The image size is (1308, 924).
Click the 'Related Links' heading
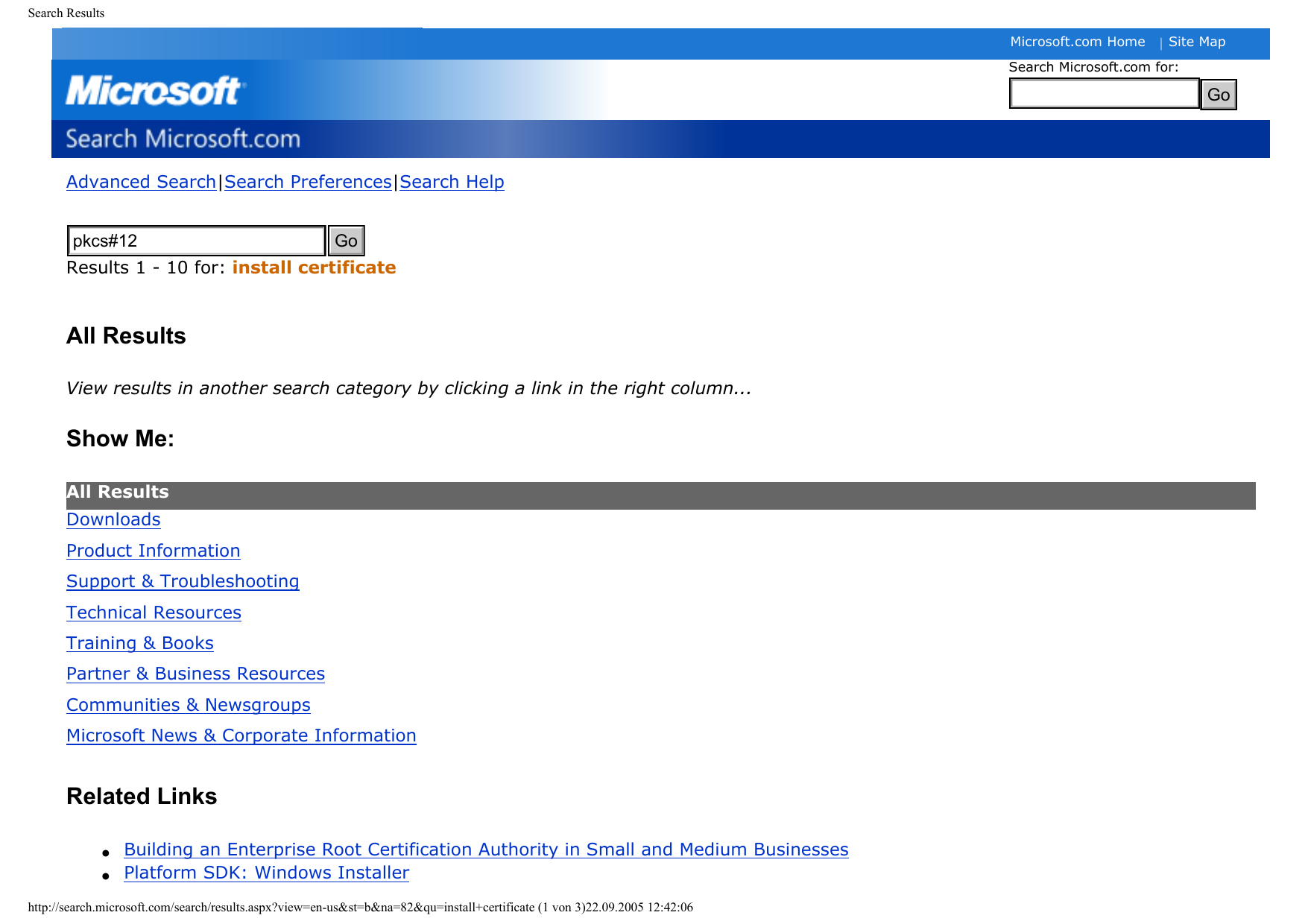point(142,797)
